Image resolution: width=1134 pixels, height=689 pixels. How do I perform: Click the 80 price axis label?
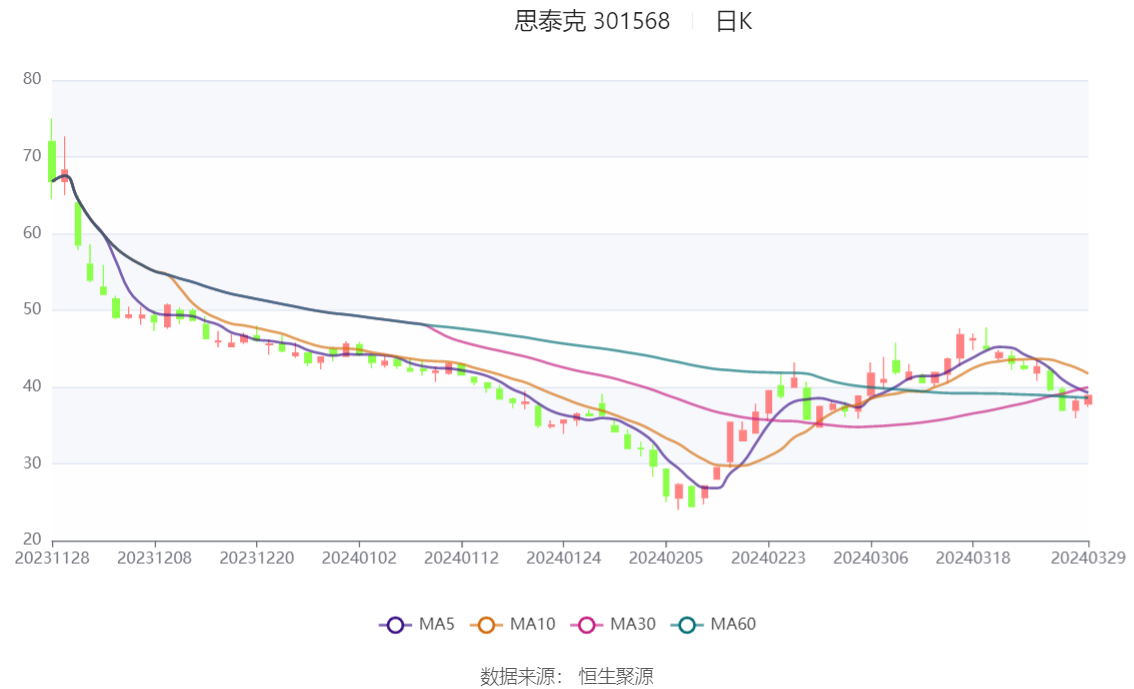(x=32, y=79)
